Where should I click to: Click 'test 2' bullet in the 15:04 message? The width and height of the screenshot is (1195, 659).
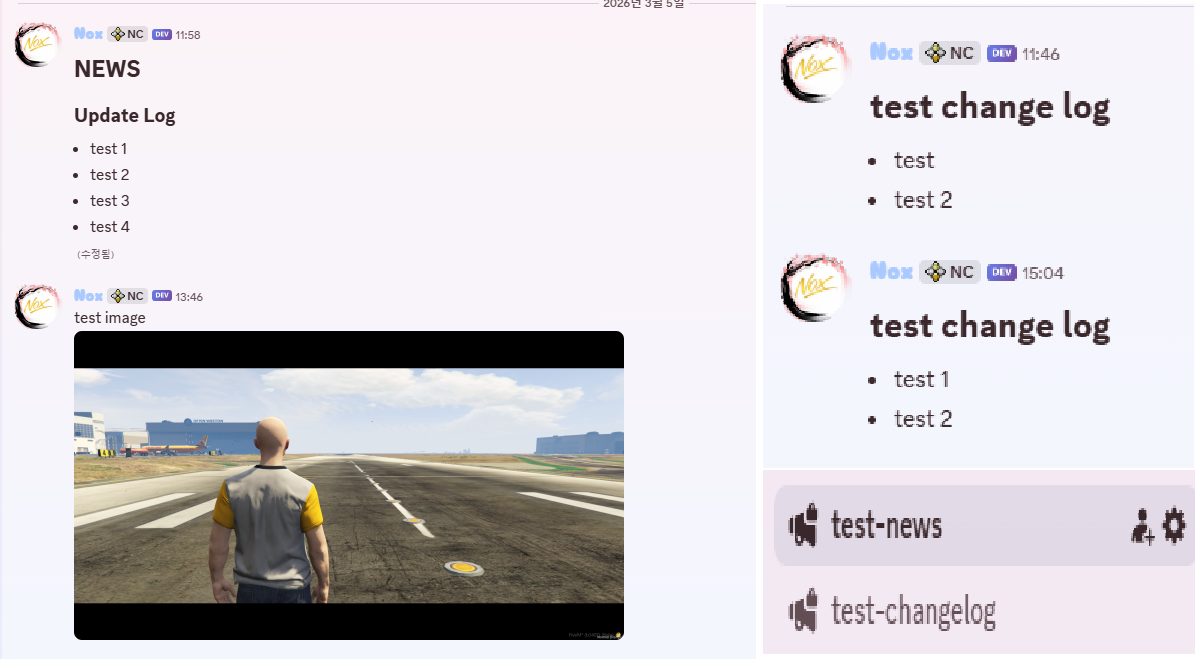(923, 419)
